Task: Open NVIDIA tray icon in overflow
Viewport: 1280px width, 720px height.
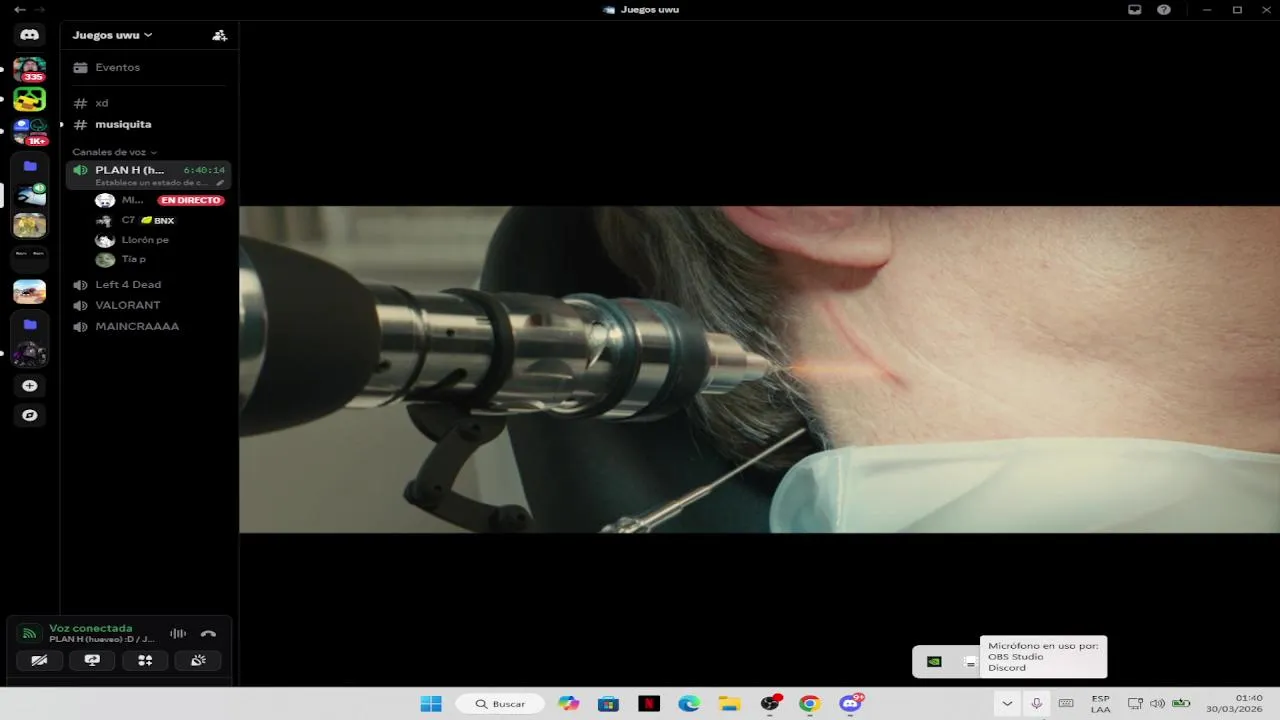Action: click(x=934, y=662)
